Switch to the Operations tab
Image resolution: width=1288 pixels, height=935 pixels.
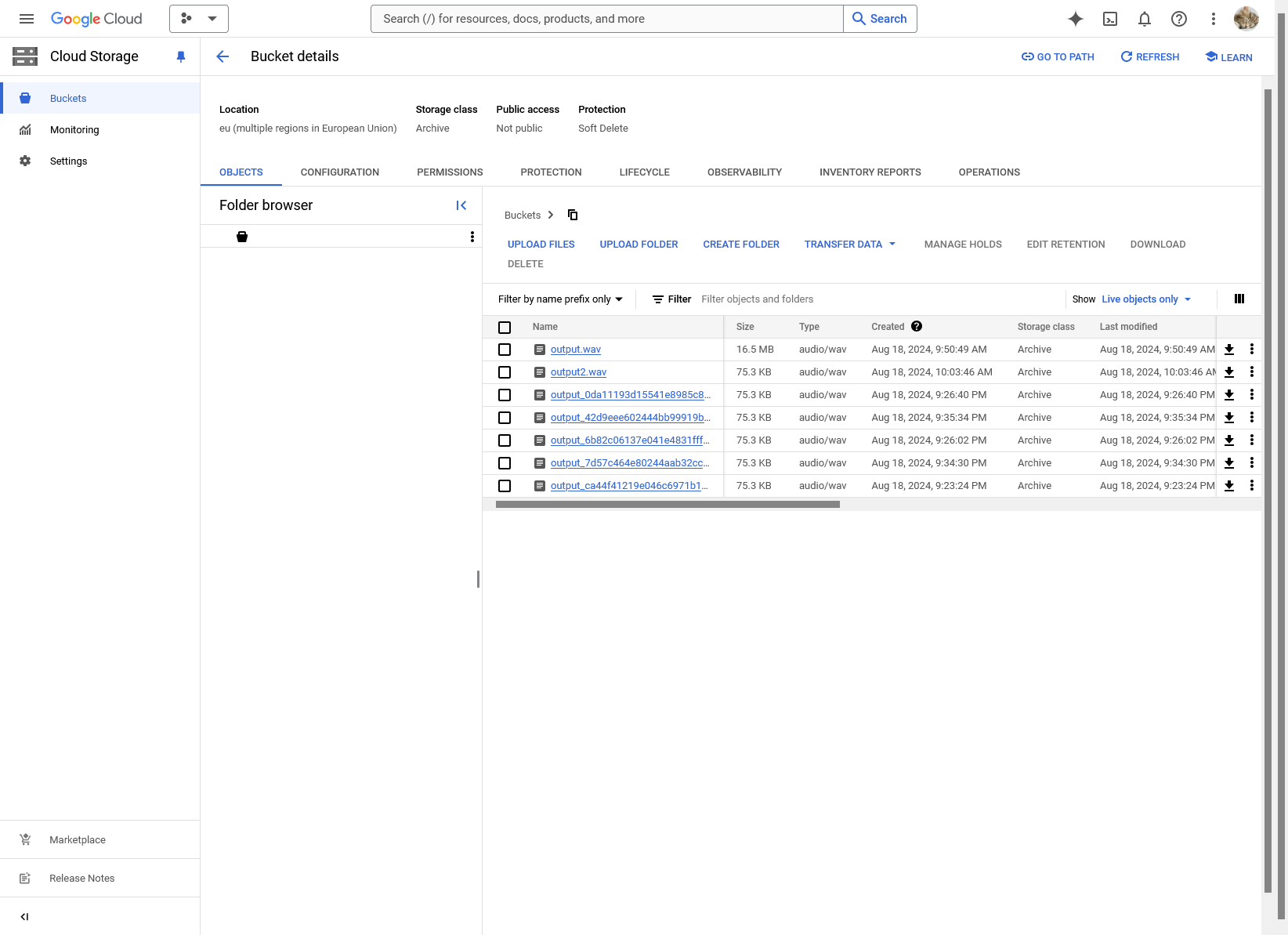990,172
